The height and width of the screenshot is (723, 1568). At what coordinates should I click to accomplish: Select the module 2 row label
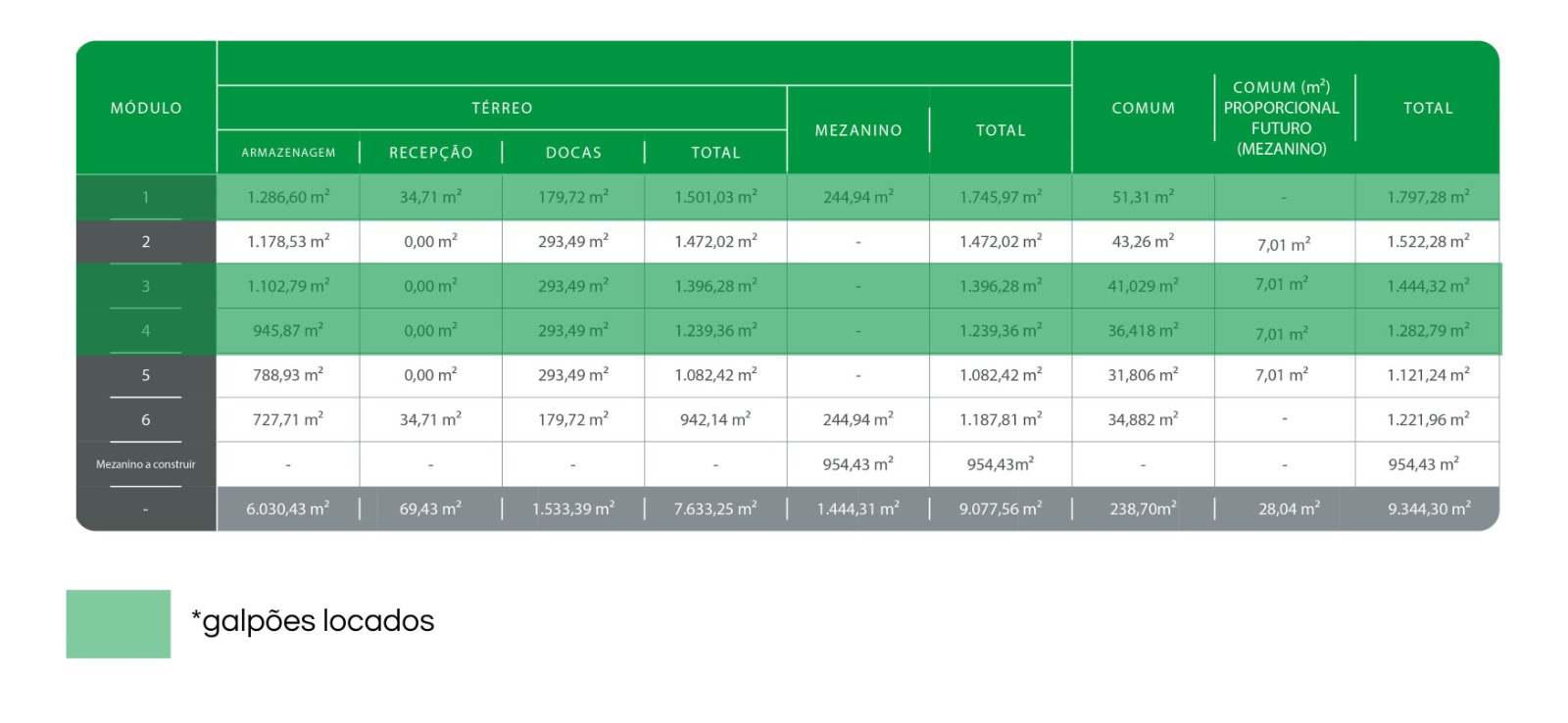click(146, 242)
